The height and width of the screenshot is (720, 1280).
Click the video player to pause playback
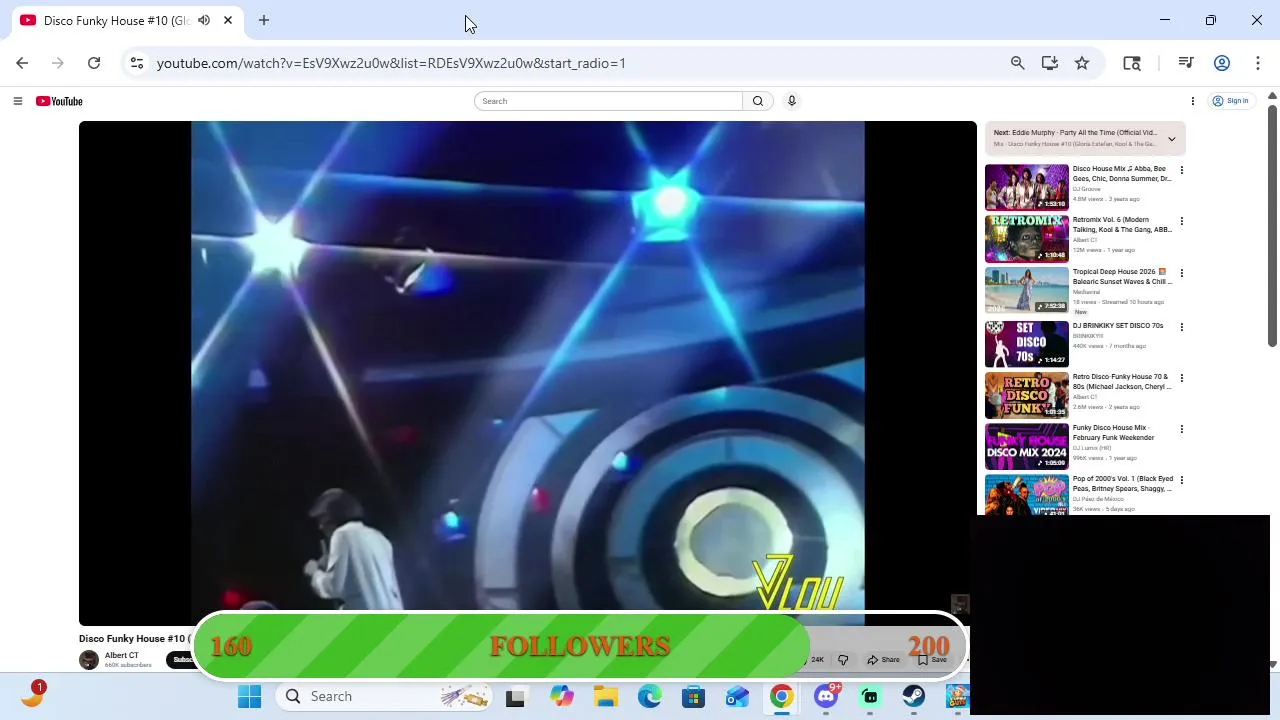[x=528, y=373]
